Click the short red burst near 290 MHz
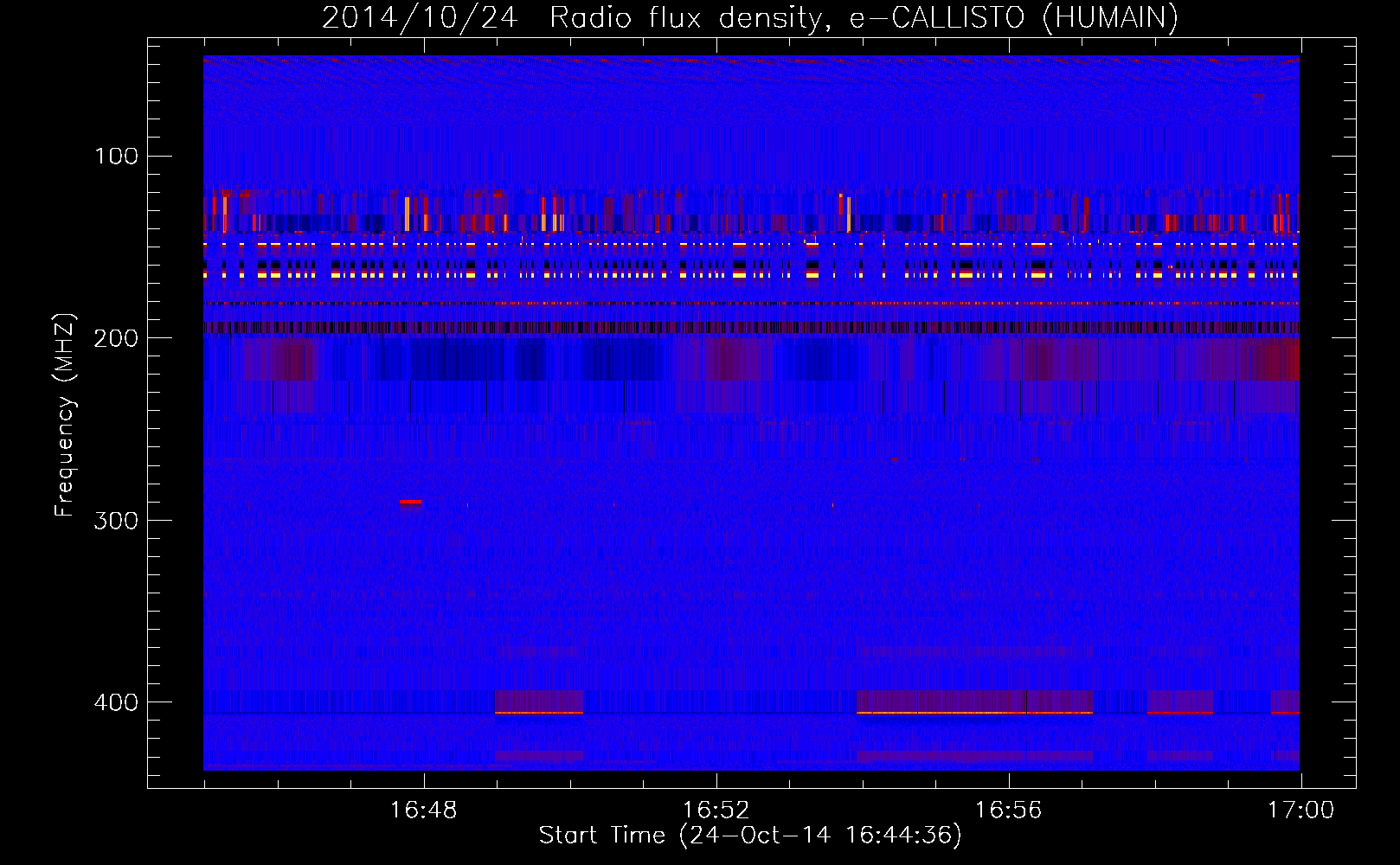The width and height of the screenshot is (1400, 865). [411, 502]
